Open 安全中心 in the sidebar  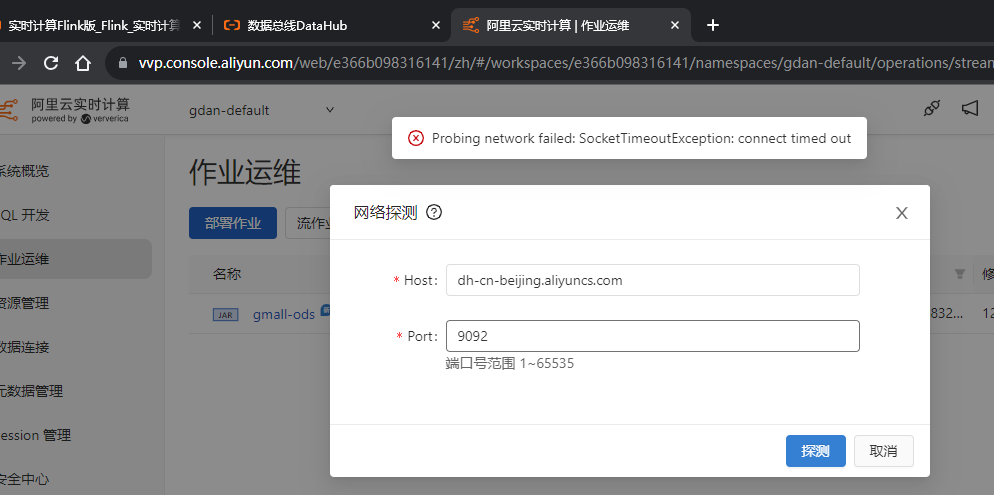point(24,479)
